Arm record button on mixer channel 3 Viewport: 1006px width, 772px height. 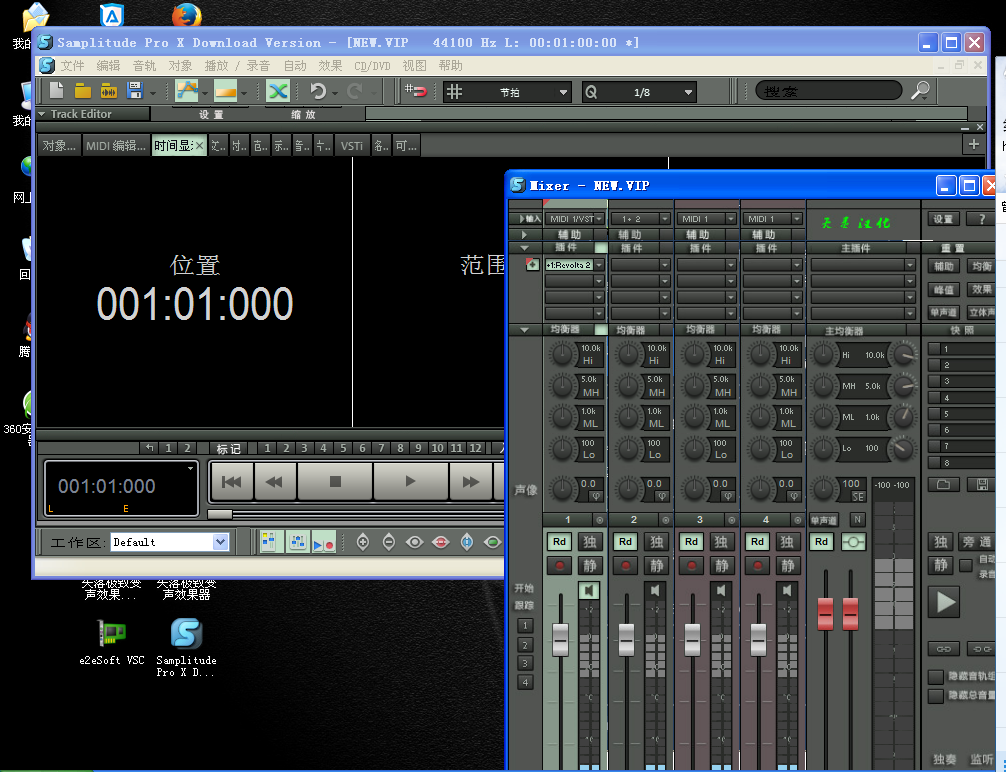tap(692, 565)
